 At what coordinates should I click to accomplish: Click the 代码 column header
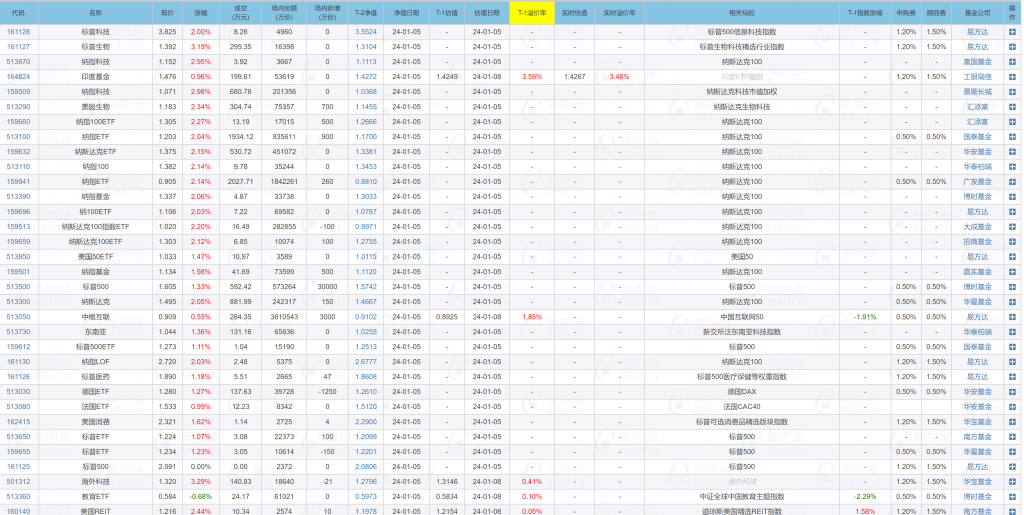click(18, 13)
